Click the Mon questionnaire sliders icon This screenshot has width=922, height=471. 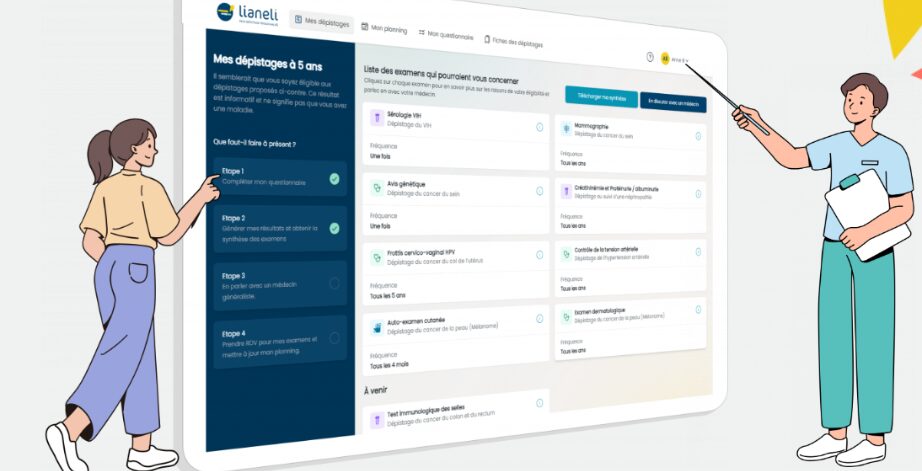(422, 32)
